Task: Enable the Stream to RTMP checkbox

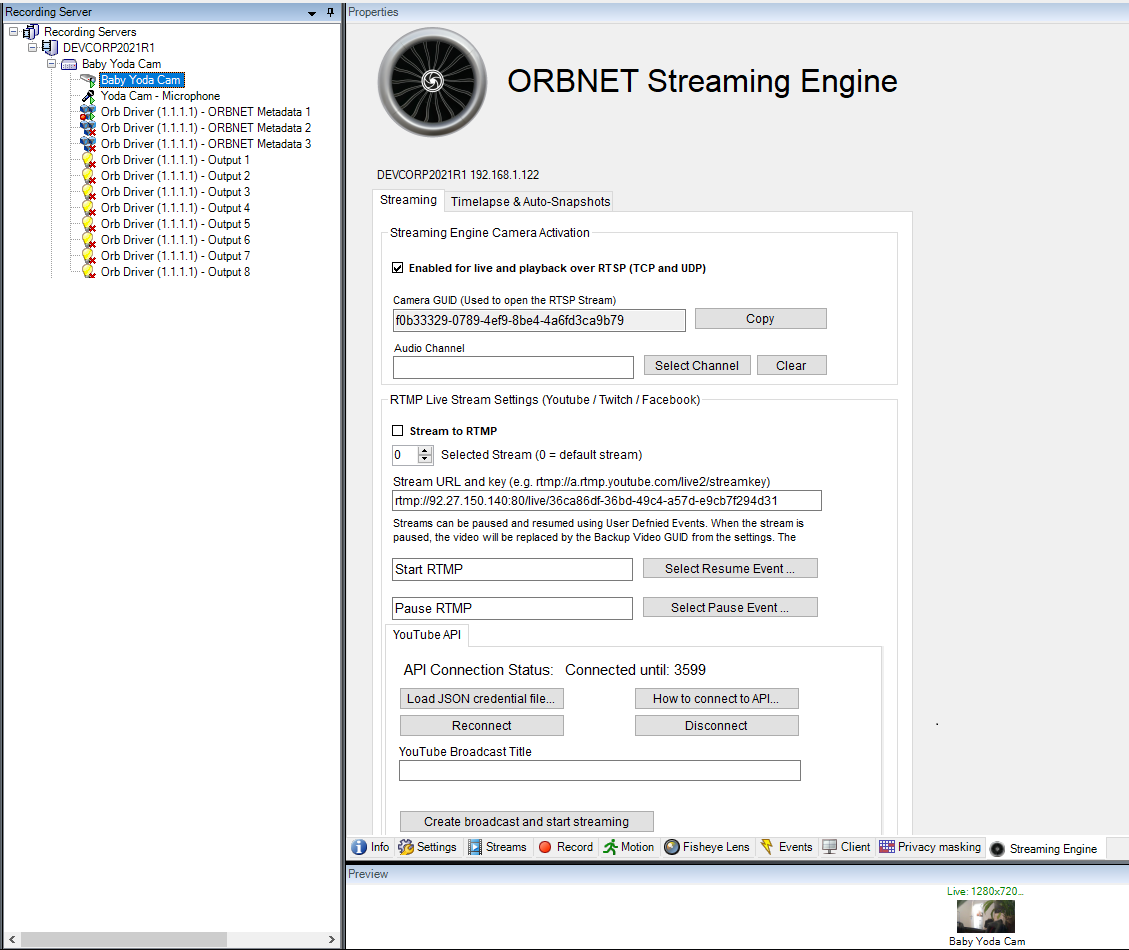Action: click(397, 431)
